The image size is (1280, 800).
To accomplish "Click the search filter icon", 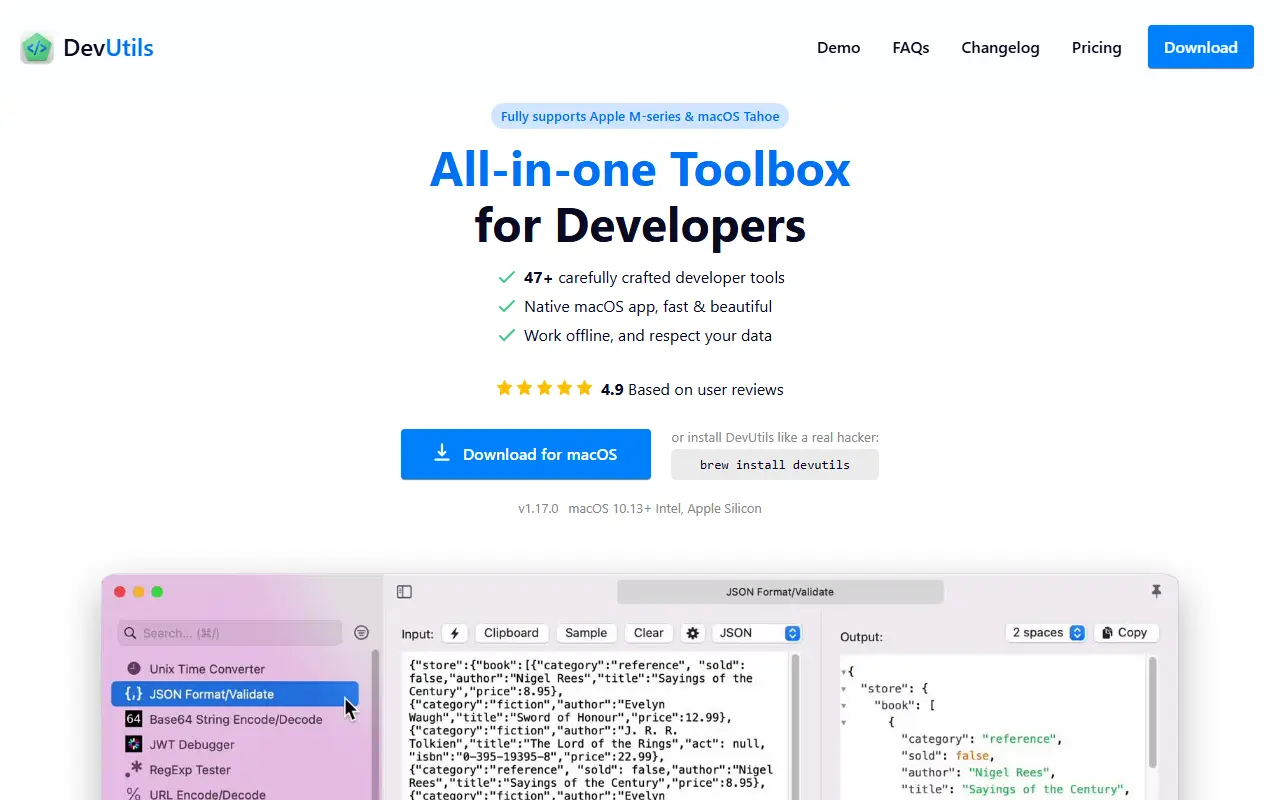I will [x=361, y=633].
